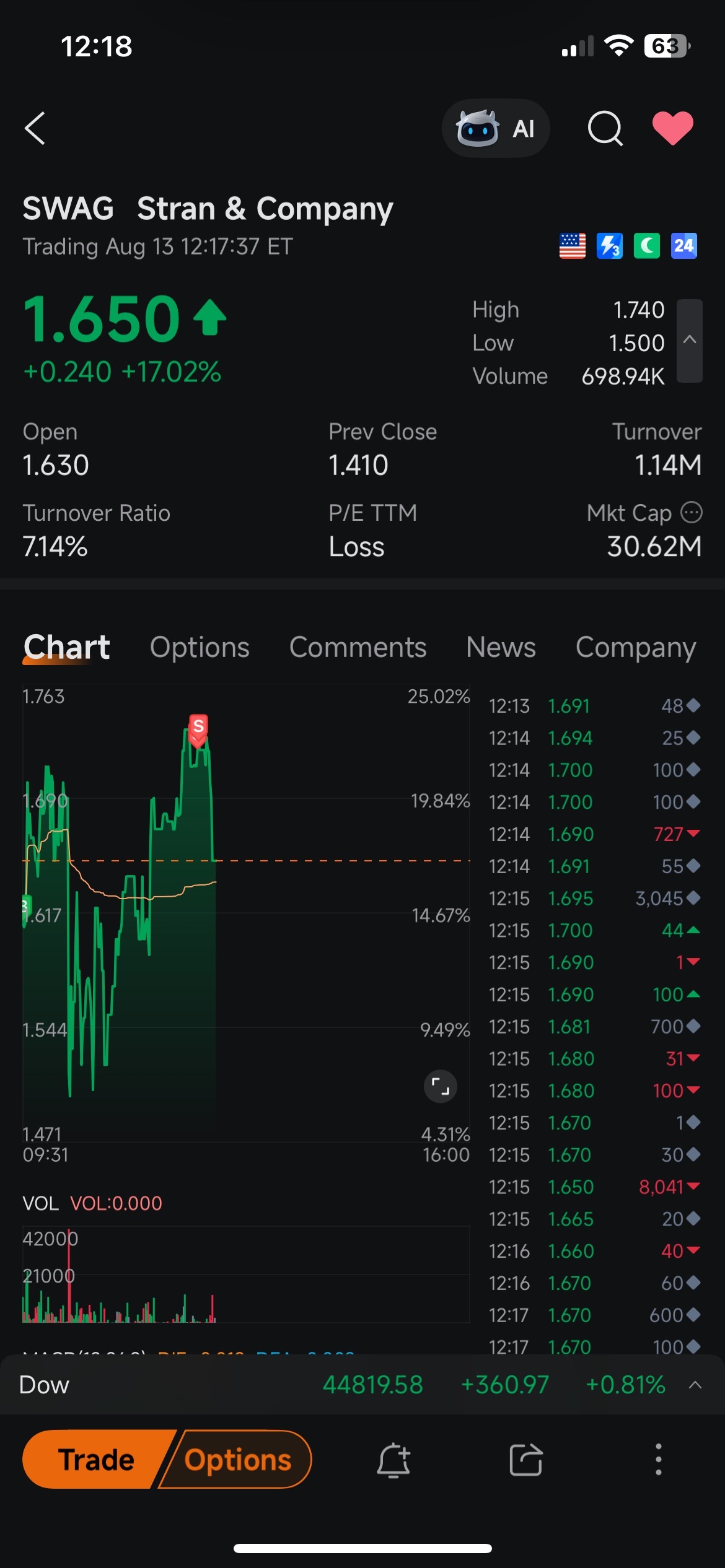Screen dimensions: 725x1568
Task: Tap the green moon overnight icon
Action: coord(646,246)
